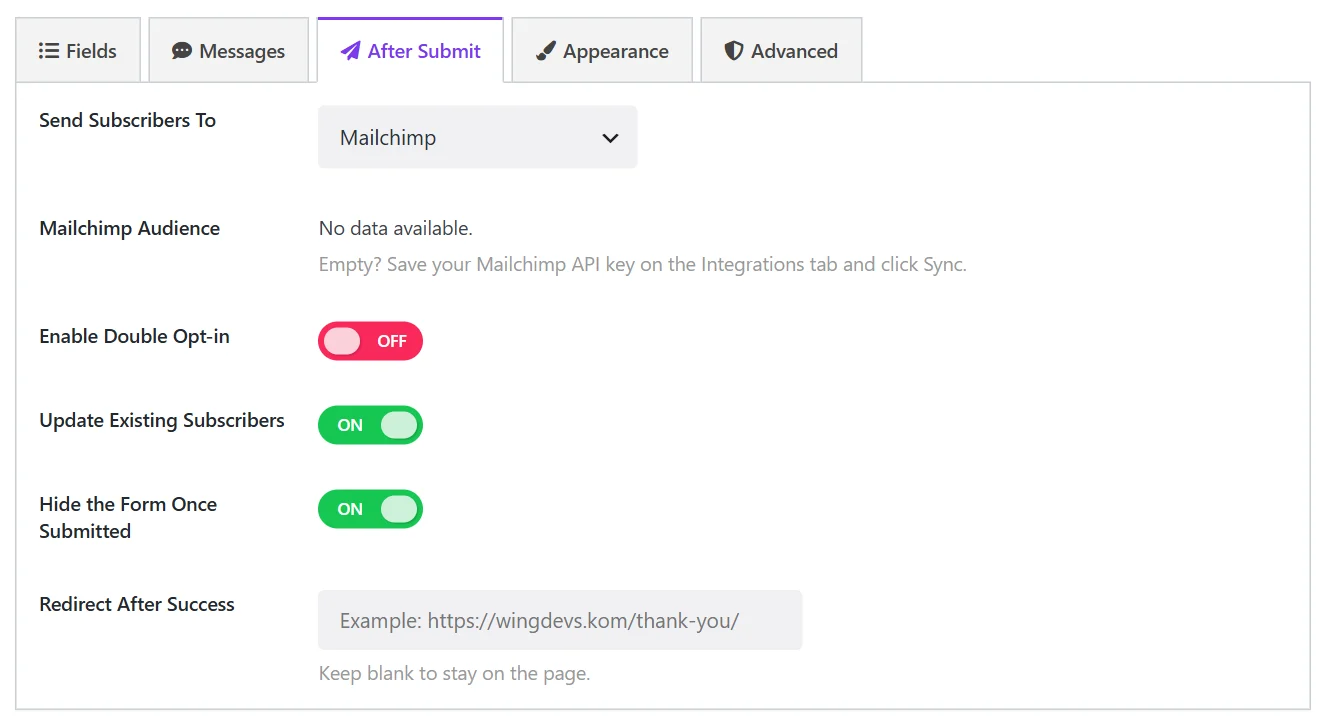
Task: Go to the Appearance tab
Action: click(x=602, y=50)
